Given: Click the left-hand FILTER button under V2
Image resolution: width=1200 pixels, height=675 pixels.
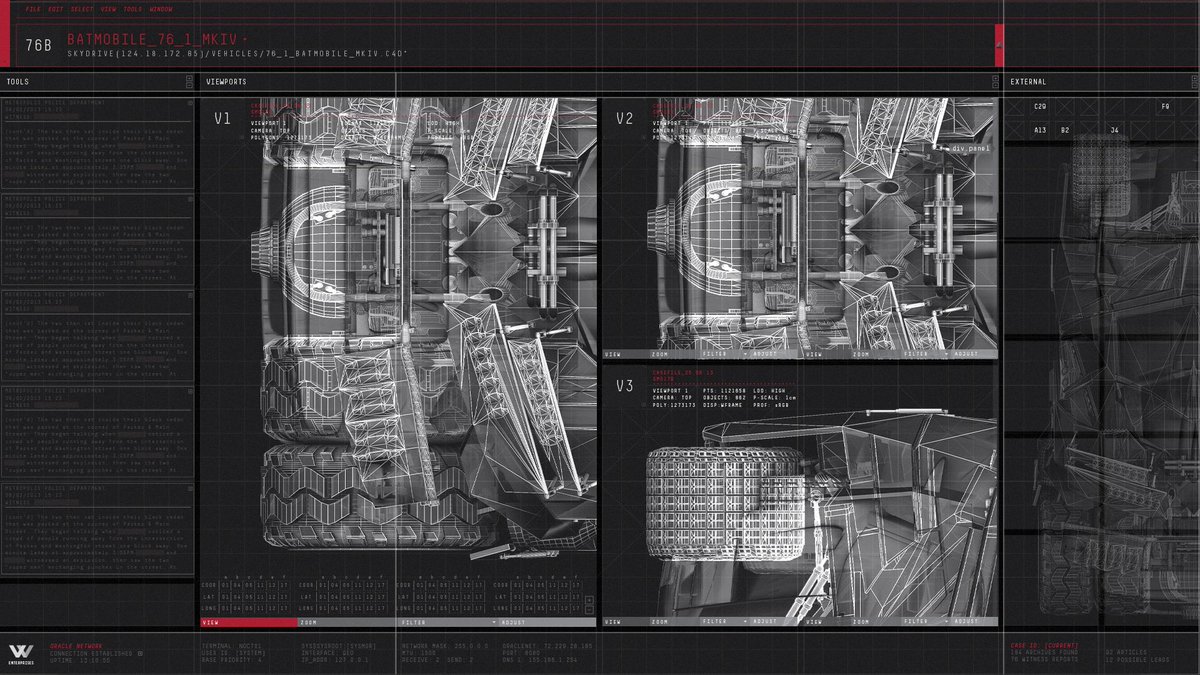Looking at the screenshot, I should [725, 354].
